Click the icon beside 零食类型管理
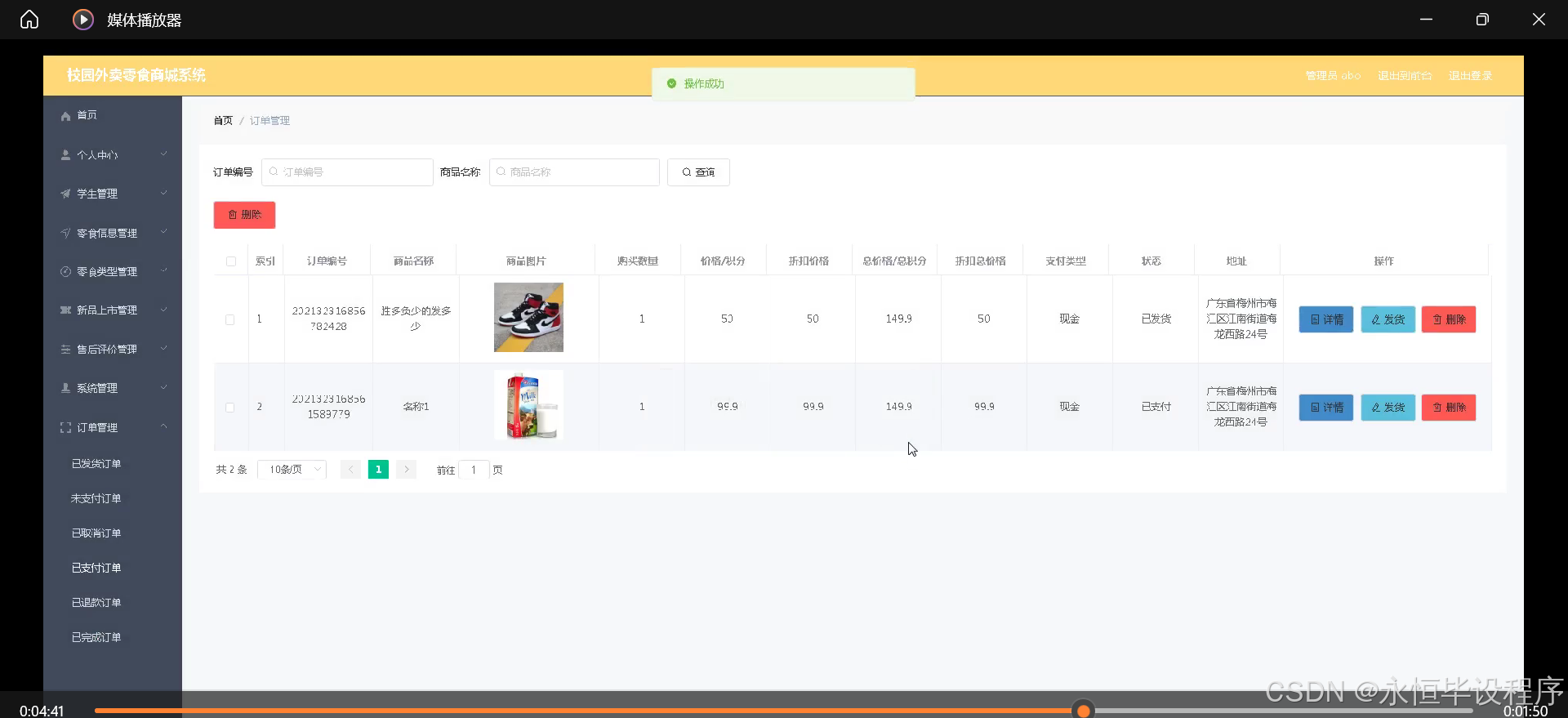The width and height of the screenshot is (1568, 718). tap(65, 271)
